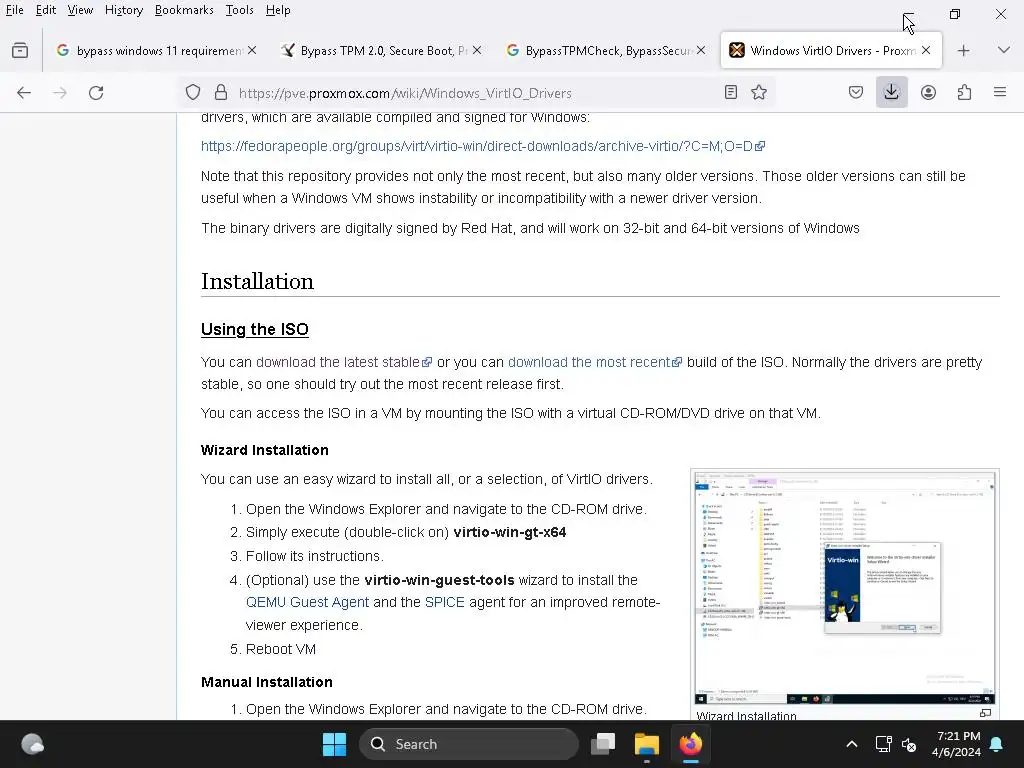This screenshot has height=768, width=1024.
Task: Close the Windows VirtIO Drivers tab
Action: point(926,50)
